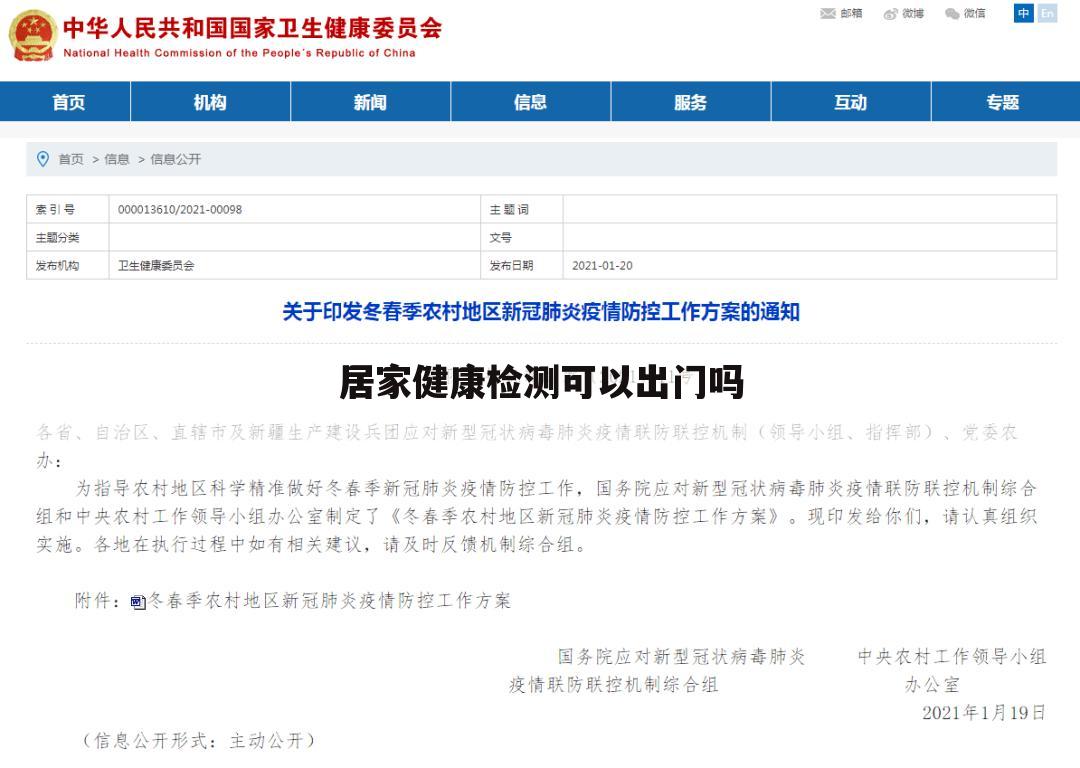Open the 新闻 navigation tab
This screenshot has height=768, width=1080.
pos(371,102)
